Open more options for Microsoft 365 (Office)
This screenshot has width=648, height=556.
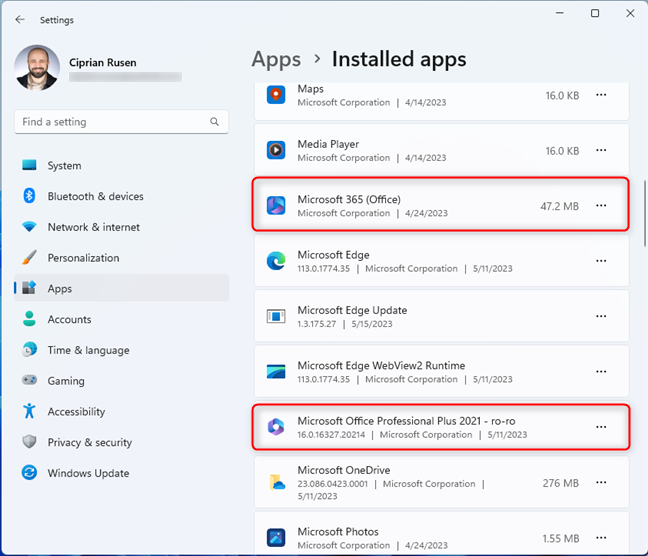[x=601, y=205]
